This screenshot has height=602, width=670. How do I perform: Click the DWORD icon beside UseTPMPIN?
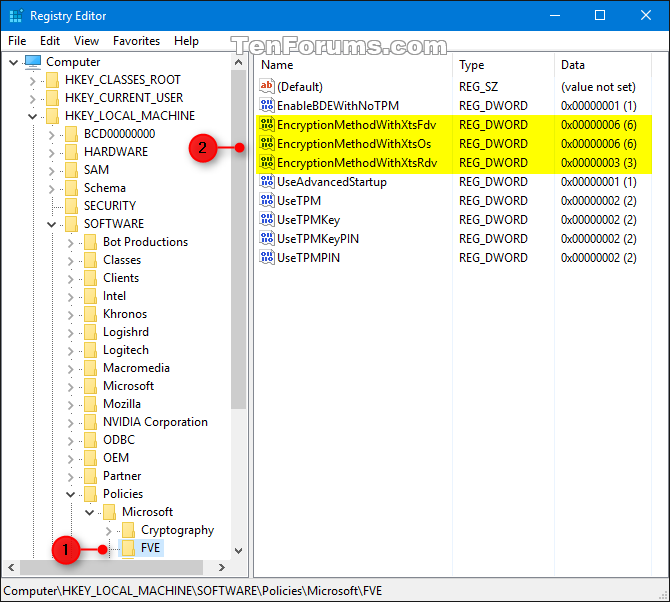(267, 257)
